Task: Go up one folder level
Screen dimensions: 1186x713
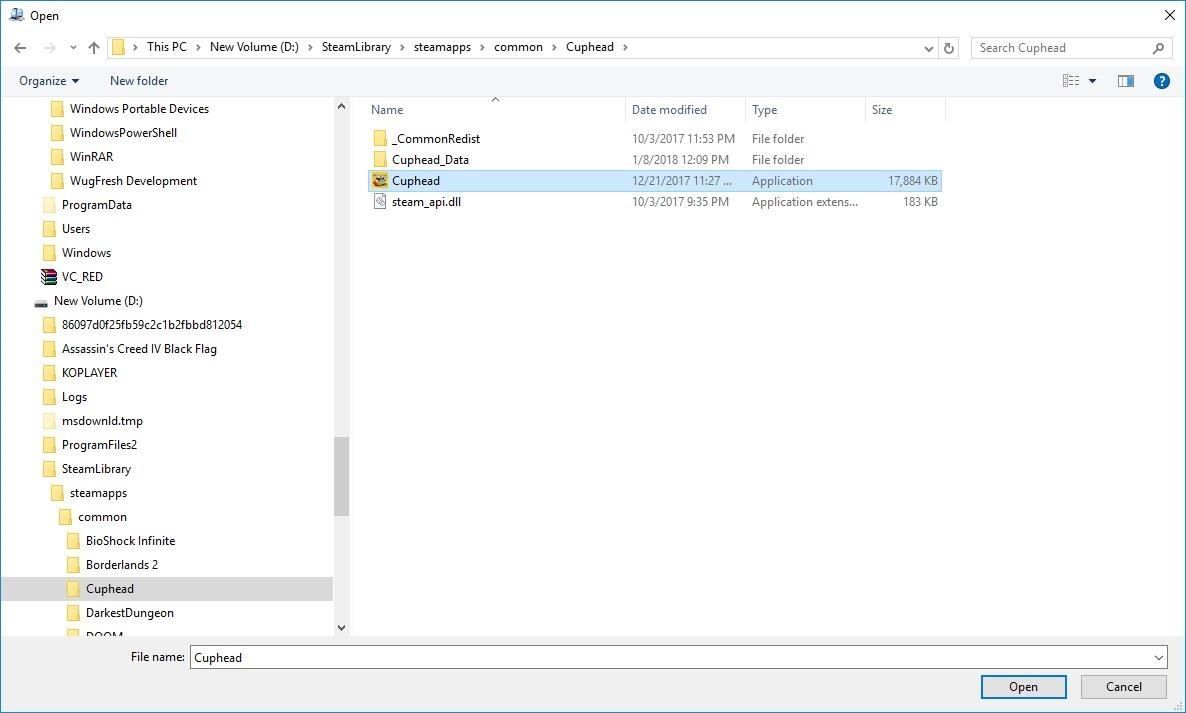Action: (x=93, y=47)
